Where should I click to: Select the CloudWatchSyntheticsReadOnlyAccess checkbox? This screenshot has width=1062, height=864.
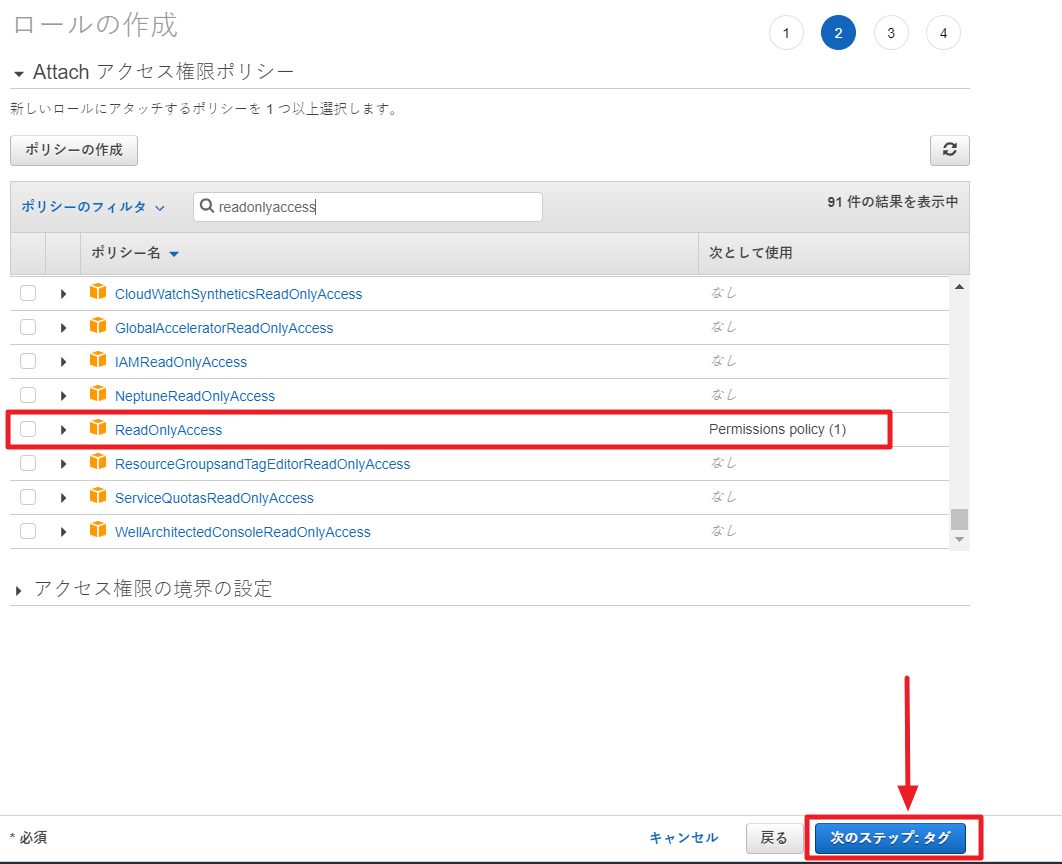[28, 293]
